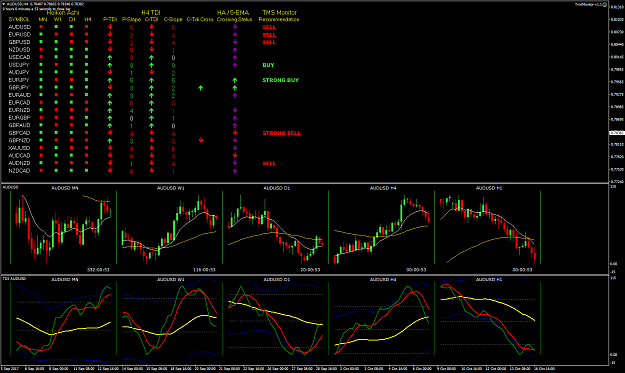This screenshot has width=625, height=373.
Task: Click the AUDUSD symbol in the monitor table
Action: click(x=20, y=27)
